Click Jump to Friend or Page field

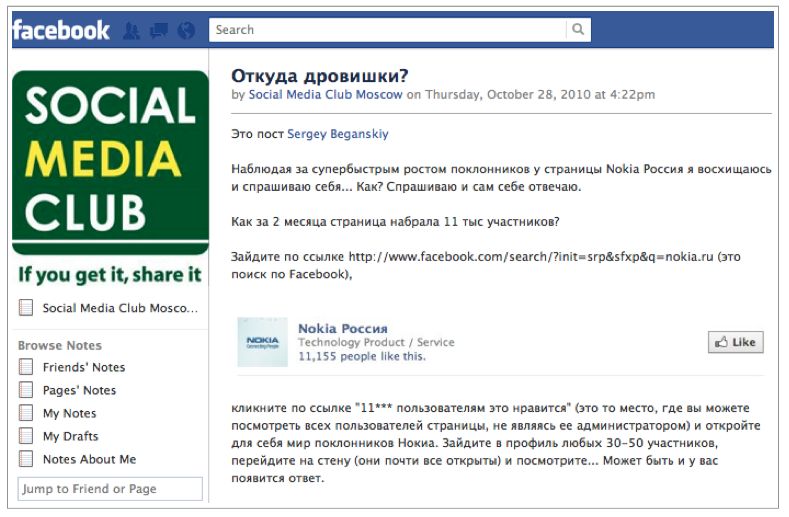[x=110, y=489]
